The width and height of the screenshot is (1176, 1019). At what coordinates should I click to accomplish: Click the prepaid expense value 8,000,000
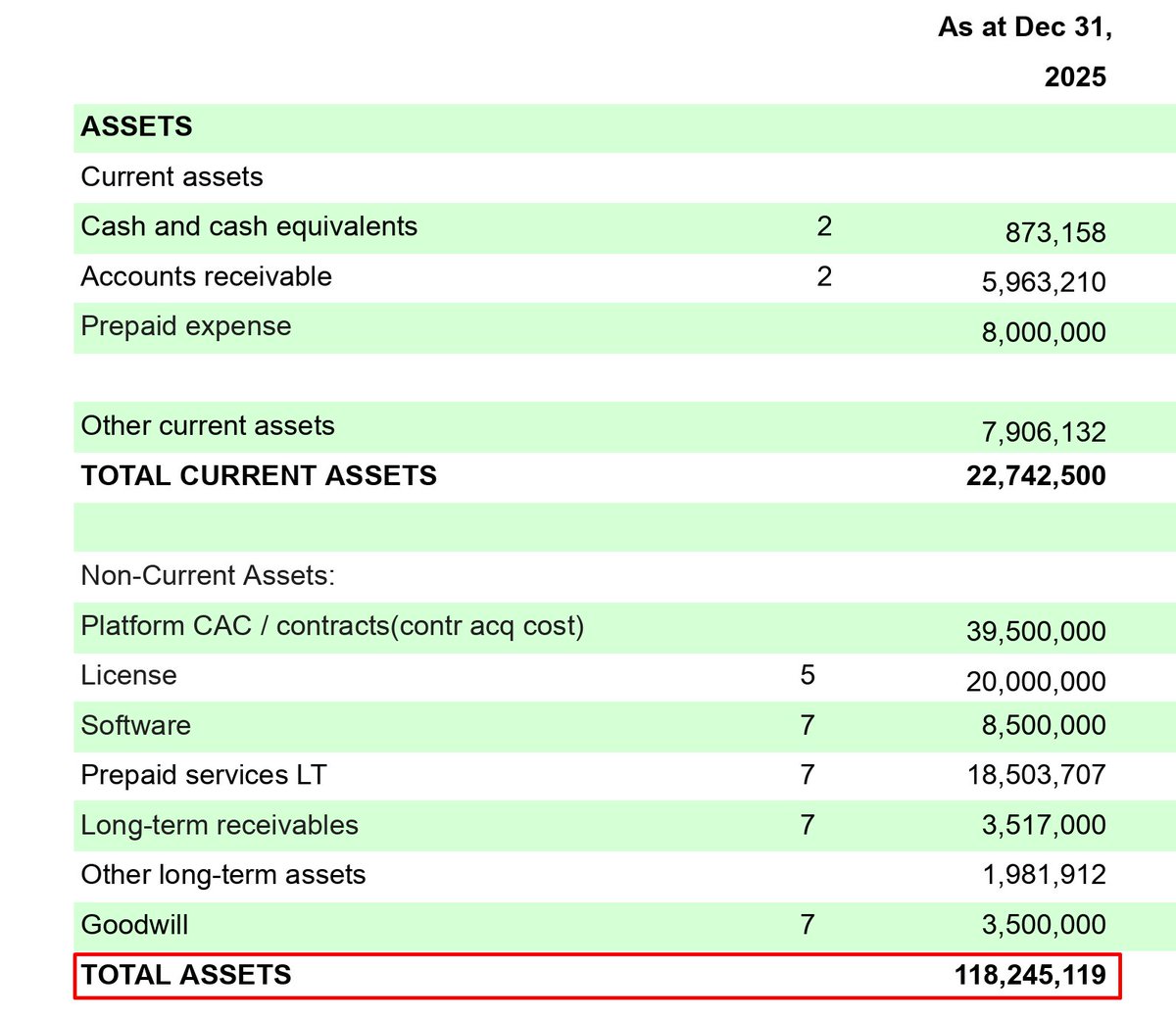point(1044,332)
